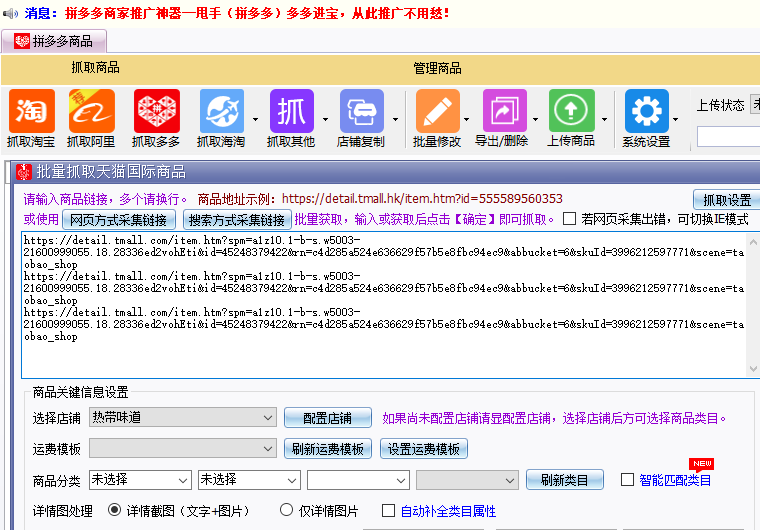The height and width of the screenshot is (530, 760).
Task: Open the 抓取海淘 overseas grab tool
Action: (222, 118)
